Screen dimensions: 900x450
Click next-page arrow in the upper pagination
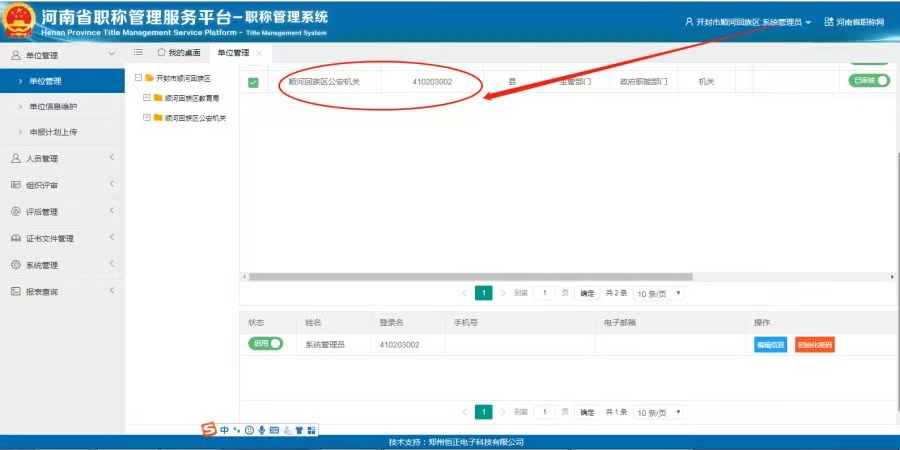tap(503, 293)
